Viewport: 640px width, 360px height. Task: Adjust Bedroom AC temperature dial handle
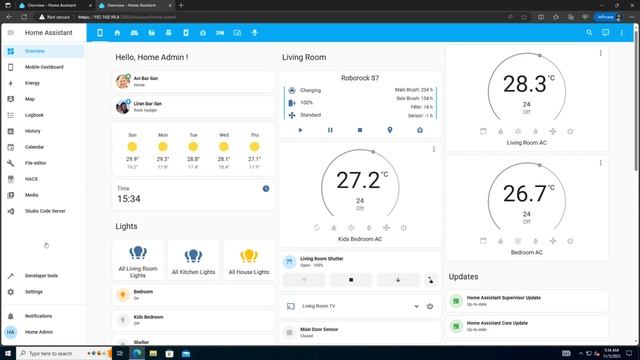(540, 165)
